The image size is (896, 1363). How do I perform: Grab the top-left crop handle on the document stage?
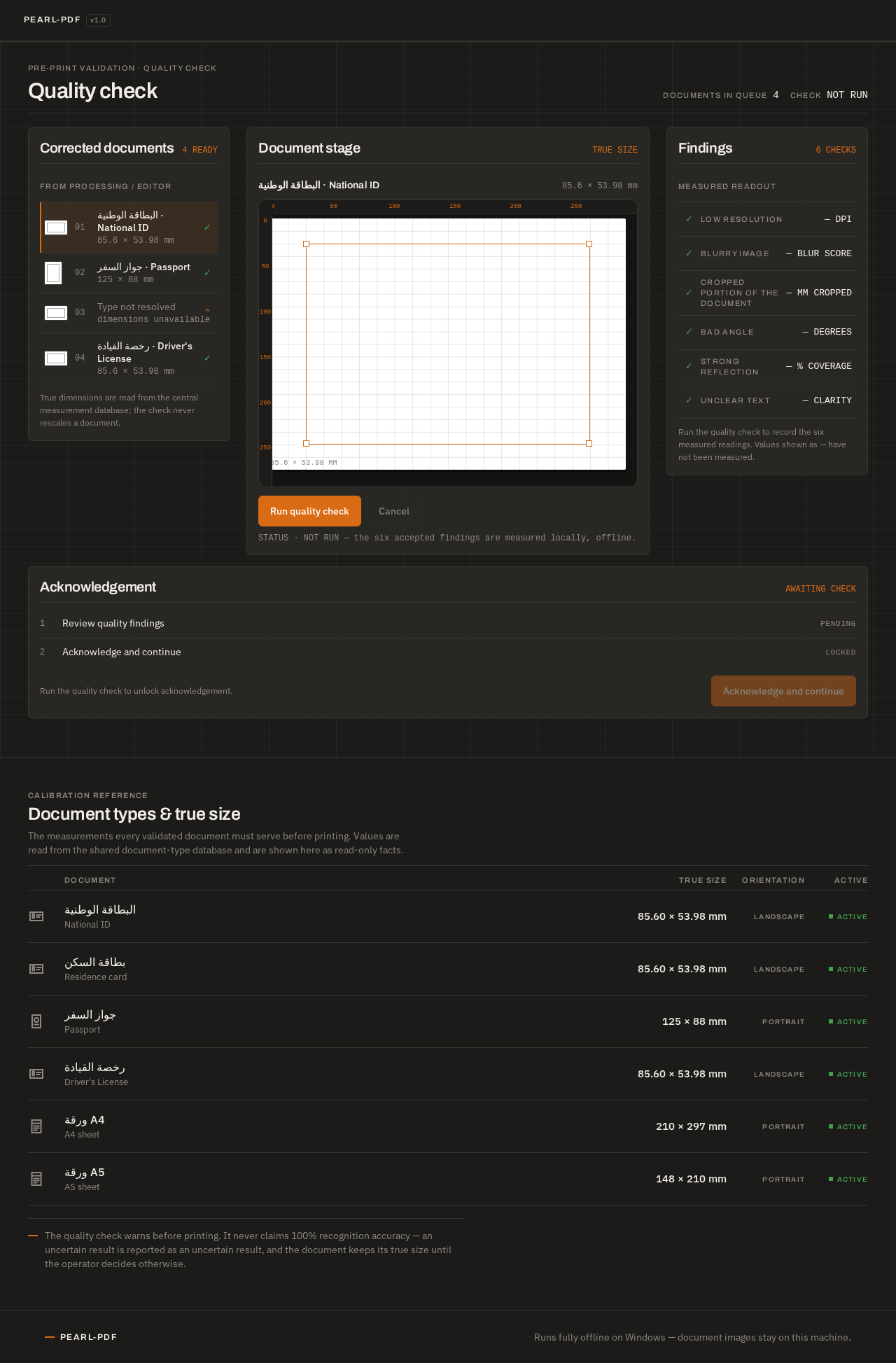306,244
